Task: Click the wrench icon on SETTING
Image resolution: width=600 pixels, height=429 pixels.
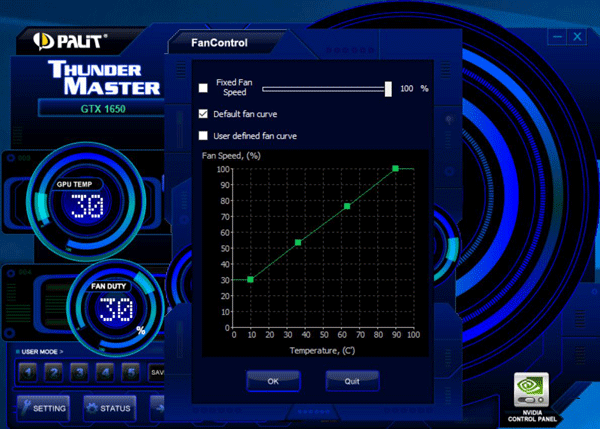Action: tap(25, 407)
